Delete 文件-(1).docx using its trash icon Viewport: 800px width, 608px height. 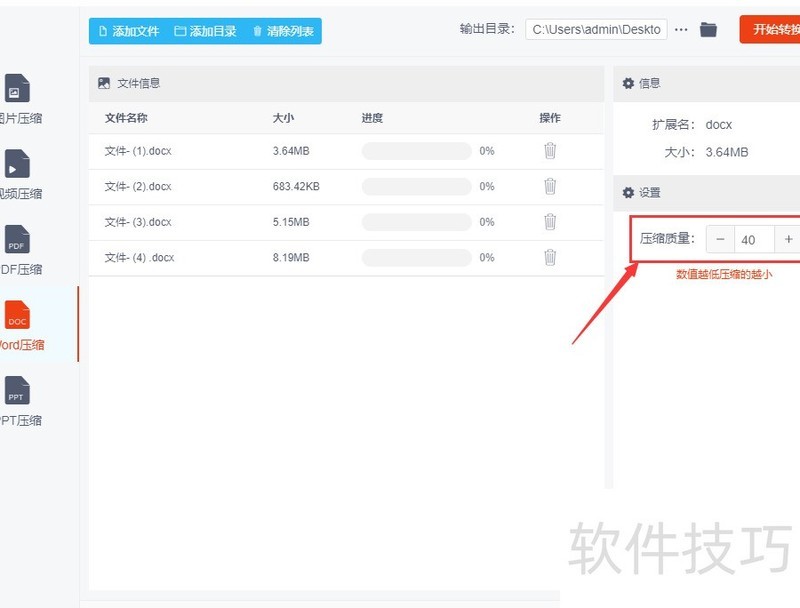[549, 151]
